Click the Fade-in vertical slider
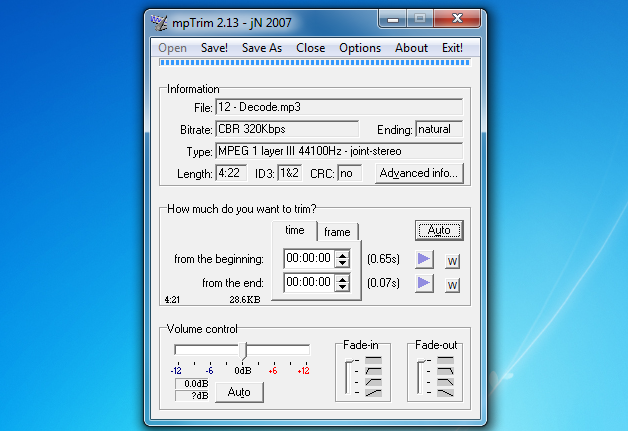Image resolution: width=628 pixels, height=431 pixels. 348,377
